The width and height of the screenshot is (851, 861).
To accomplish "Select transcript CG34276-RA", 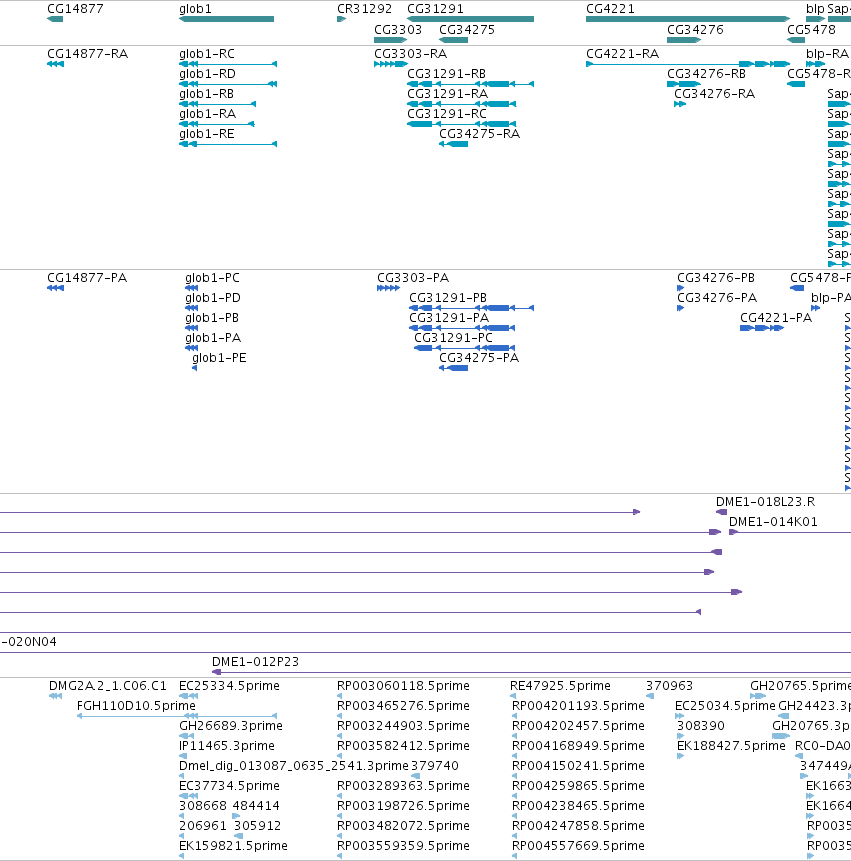I will [x=714, y=94].
